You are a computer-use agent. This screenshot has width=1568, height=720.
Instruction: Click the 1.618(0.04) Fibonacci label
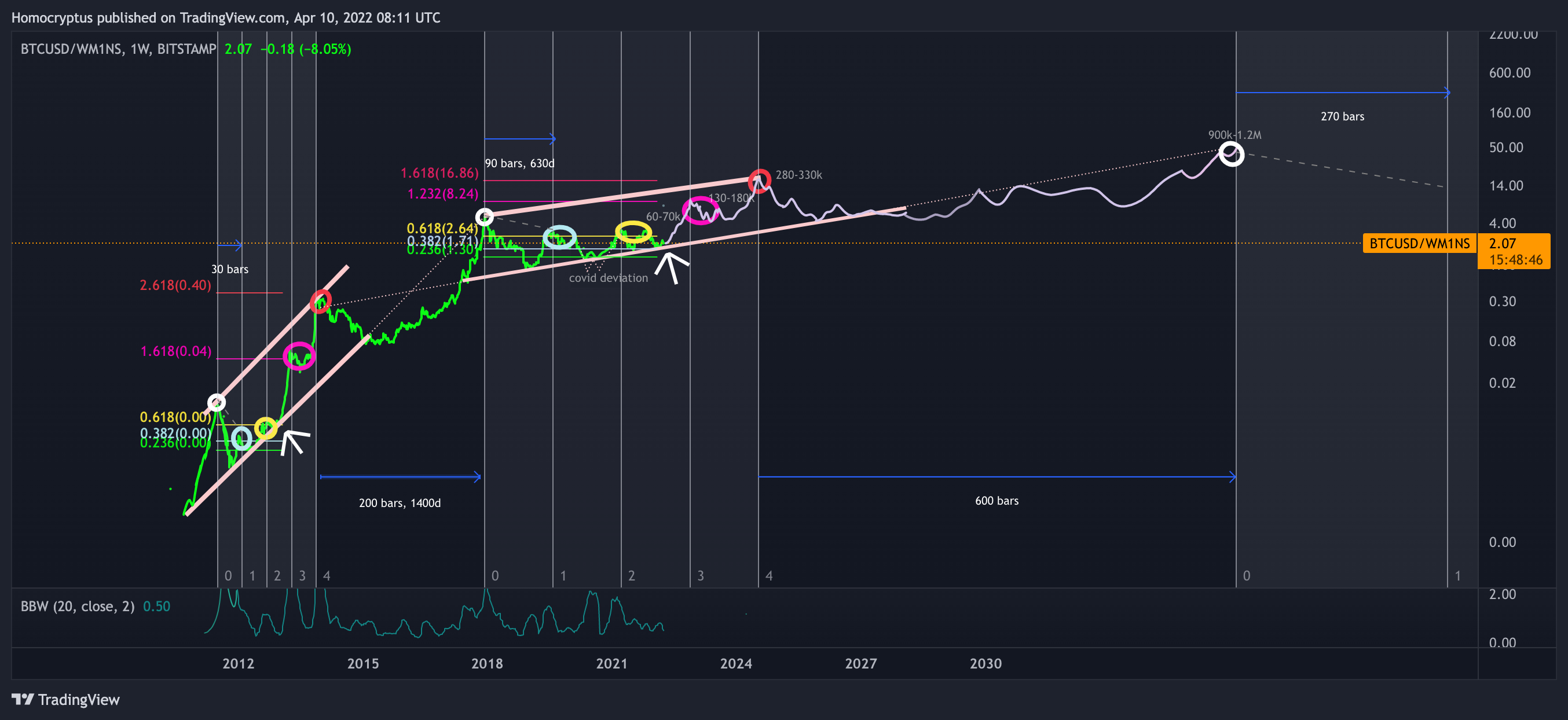pyautogui.click(x=176, y=351)
